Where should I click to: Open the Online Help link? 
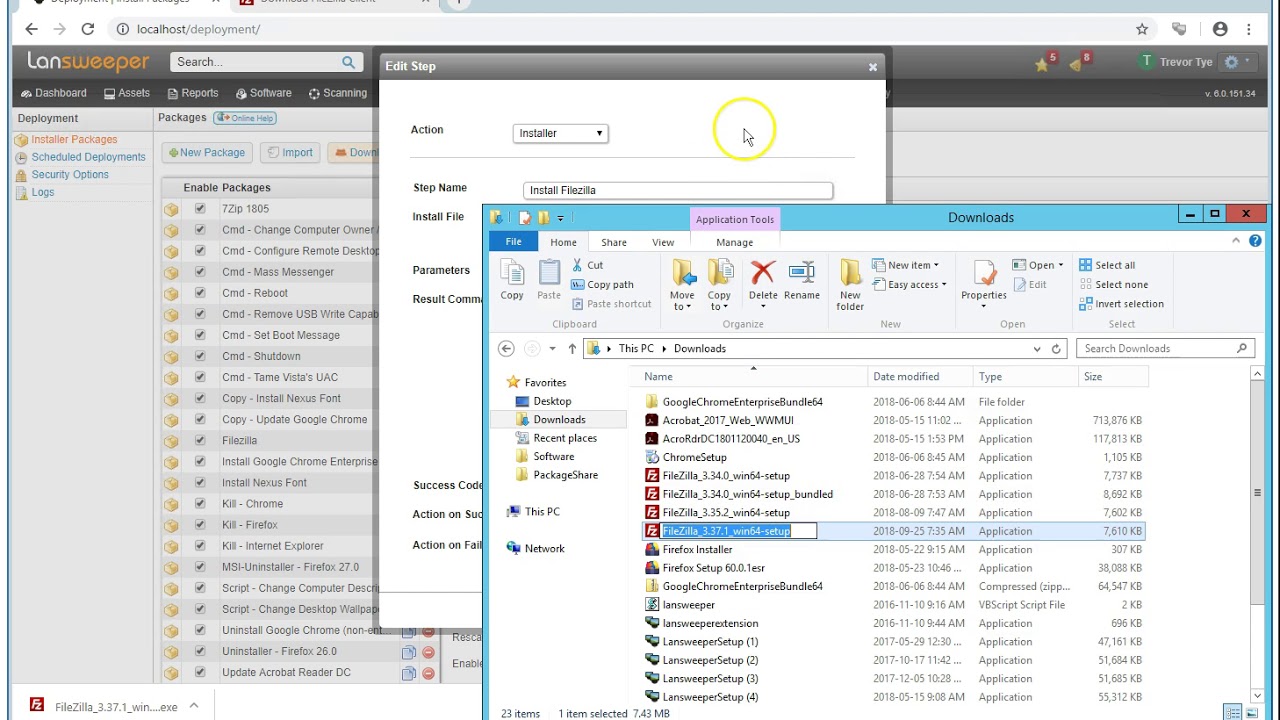(244, 118)
